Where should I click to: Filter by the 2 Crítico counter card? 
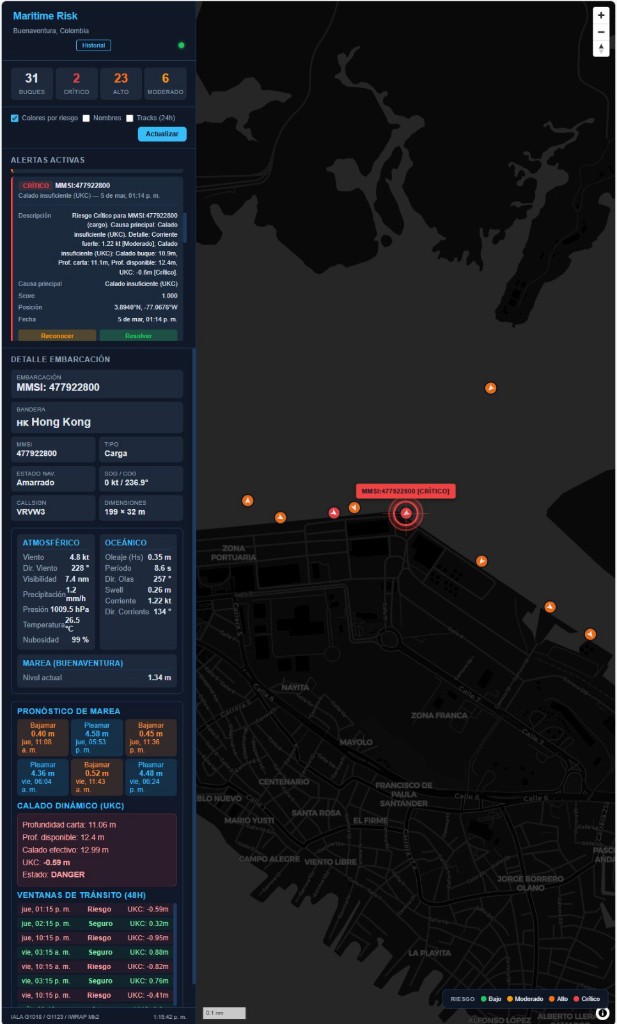76,84
